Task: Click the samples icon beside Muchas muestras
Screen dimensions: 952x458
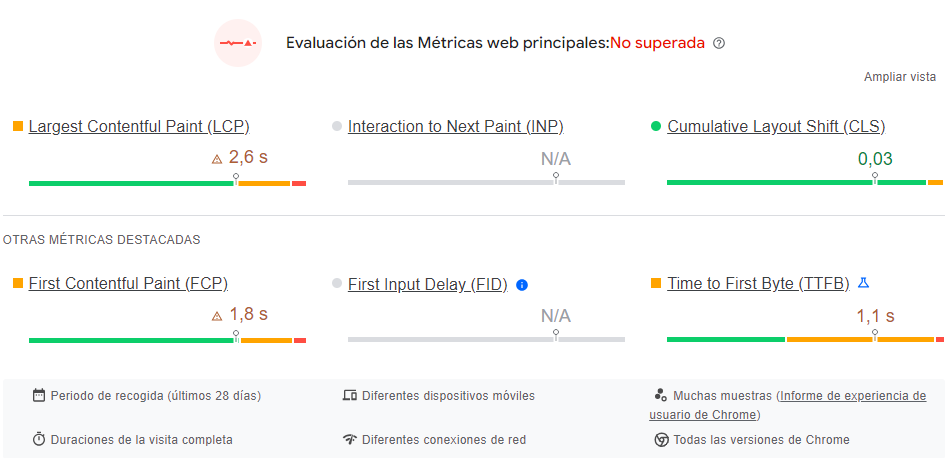Action: tap(661, 395)
